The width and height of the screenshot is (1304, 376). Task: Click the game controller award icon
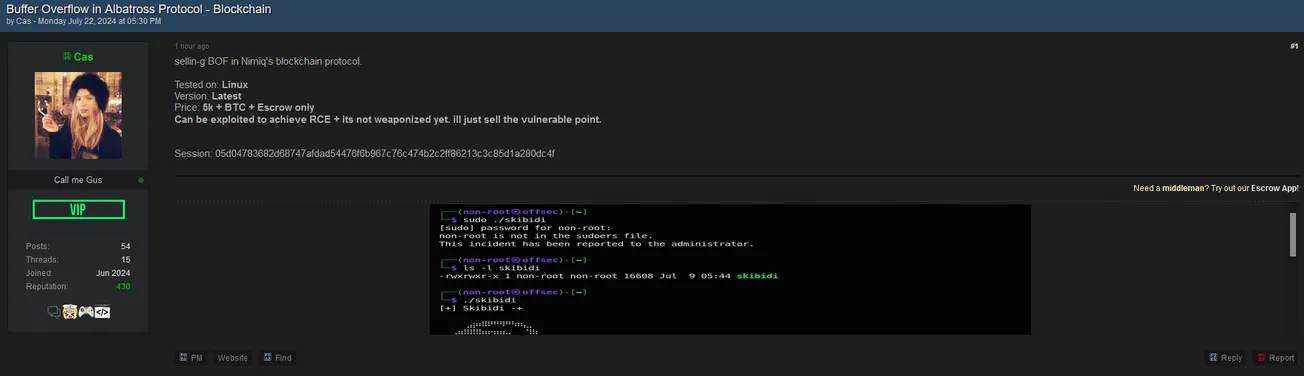tap(86, 311)
